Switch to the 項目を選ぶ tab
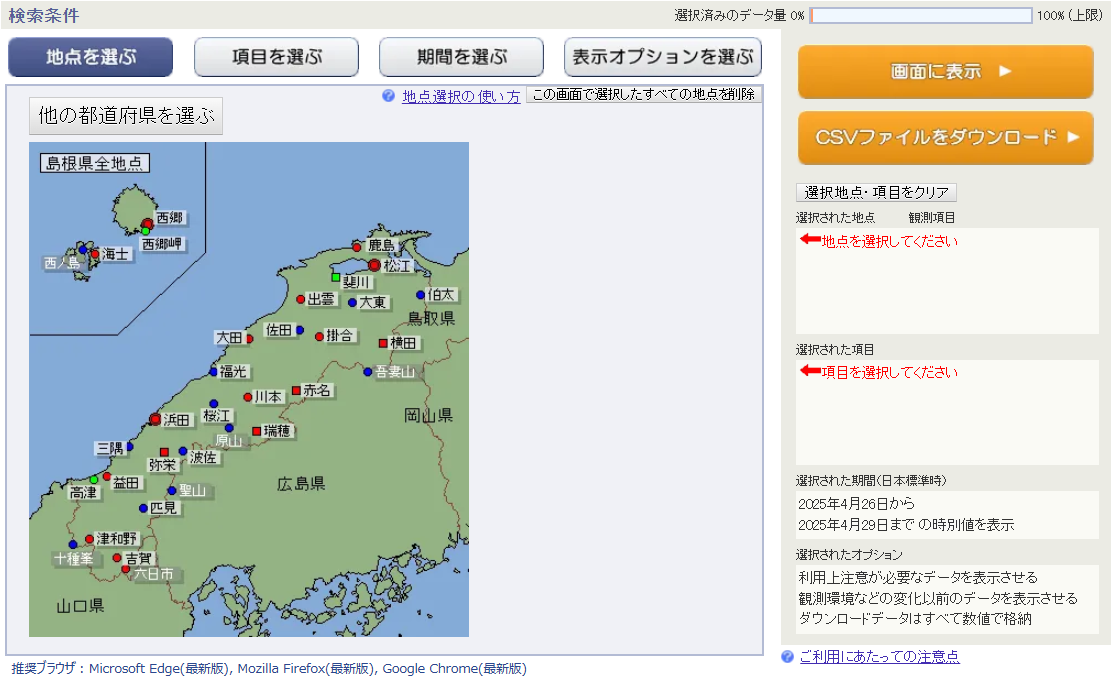Screen dimensions: 1112x677 click(276, 57)
